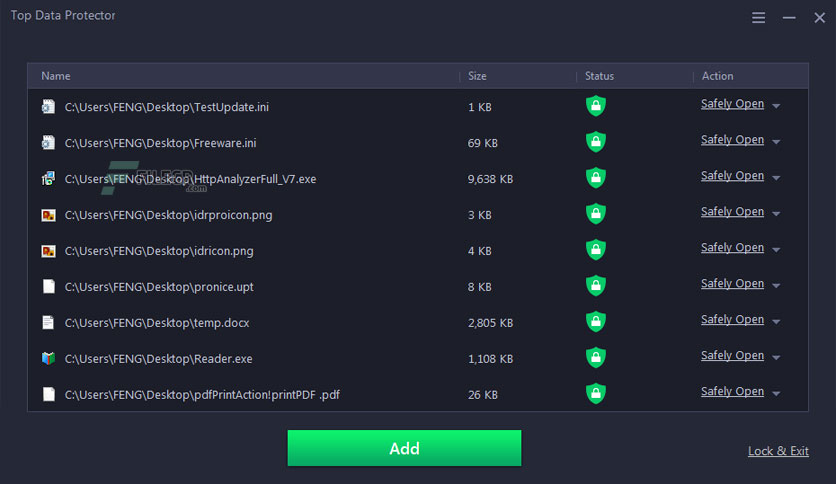This screenshot has height=484, width=836.
Task: Select the C:\Users\FENG\Desktop\idrproicon.png path
Action: 168,215
